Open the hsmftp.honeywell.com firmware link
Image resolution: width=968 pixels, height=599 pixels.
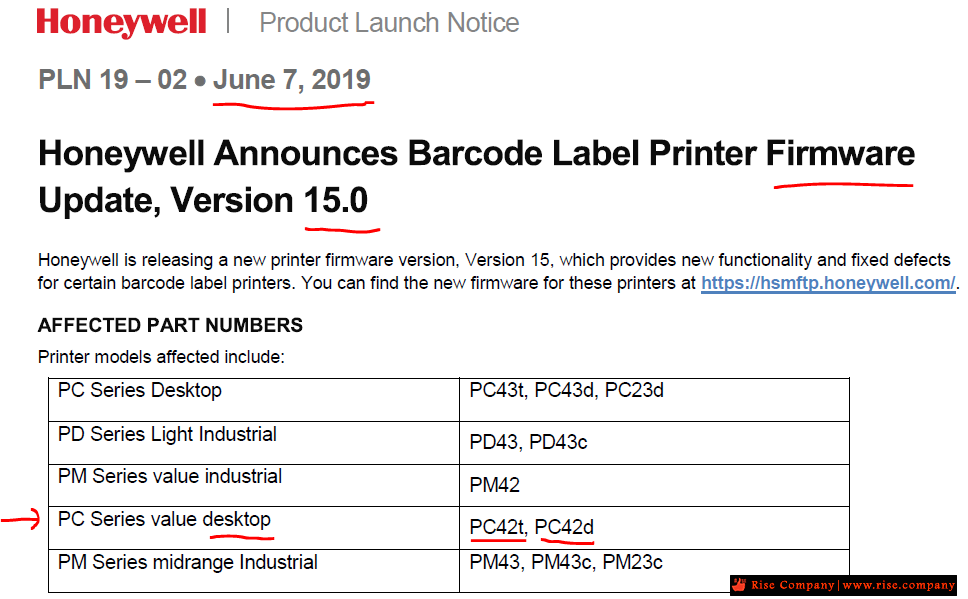[x=828, y=283]
